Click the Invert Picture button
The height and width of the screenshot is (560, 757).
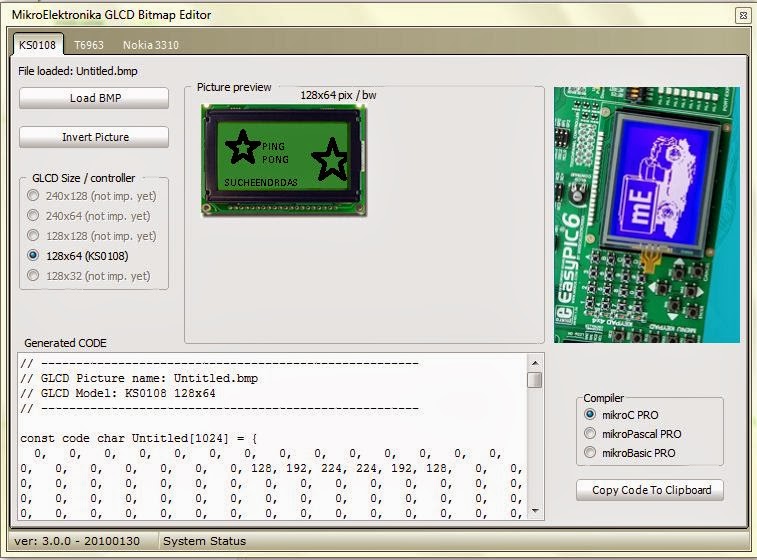[94, 137]
